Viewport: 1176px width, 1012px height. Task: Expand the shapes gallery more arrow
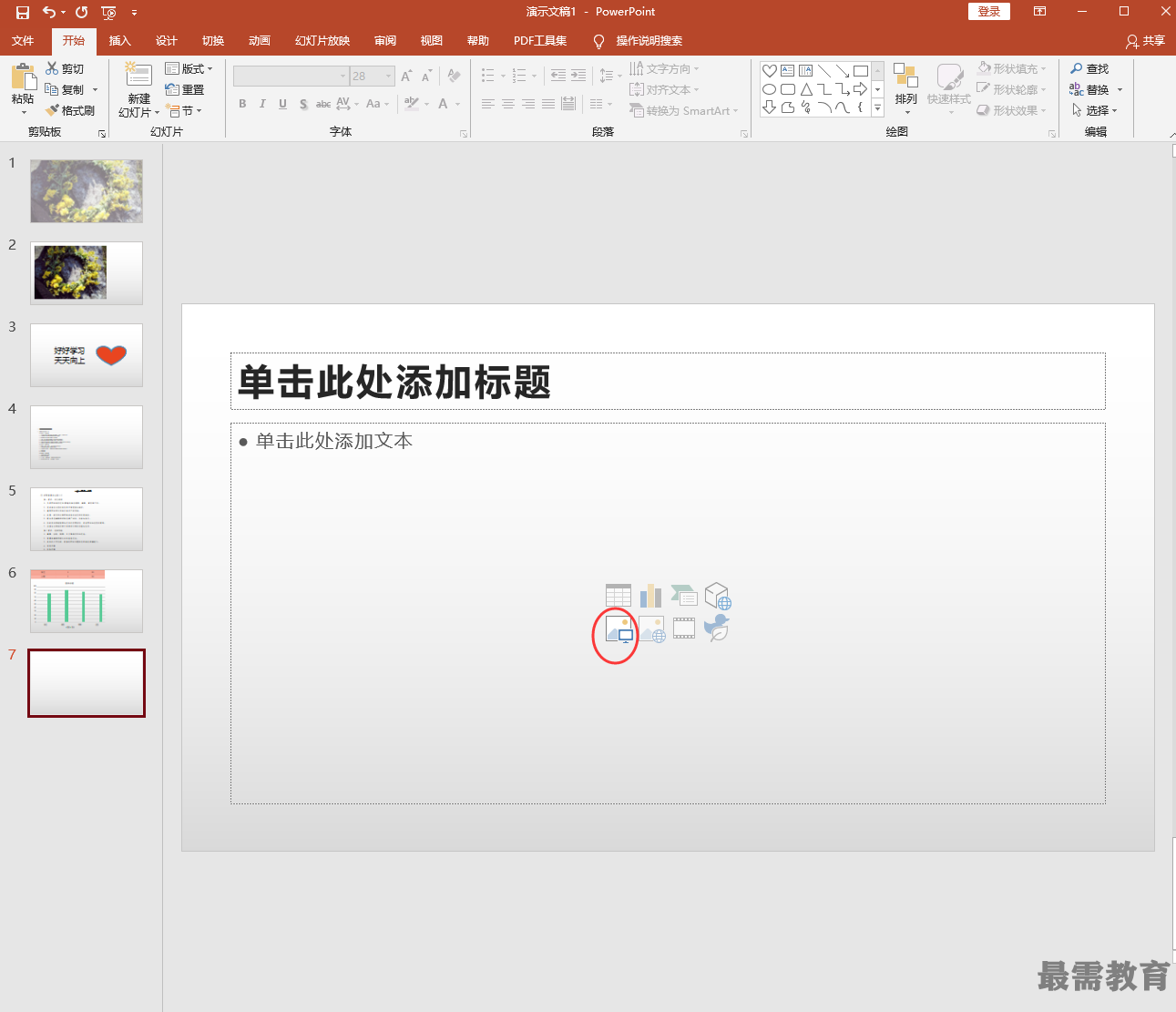point(878,107)
